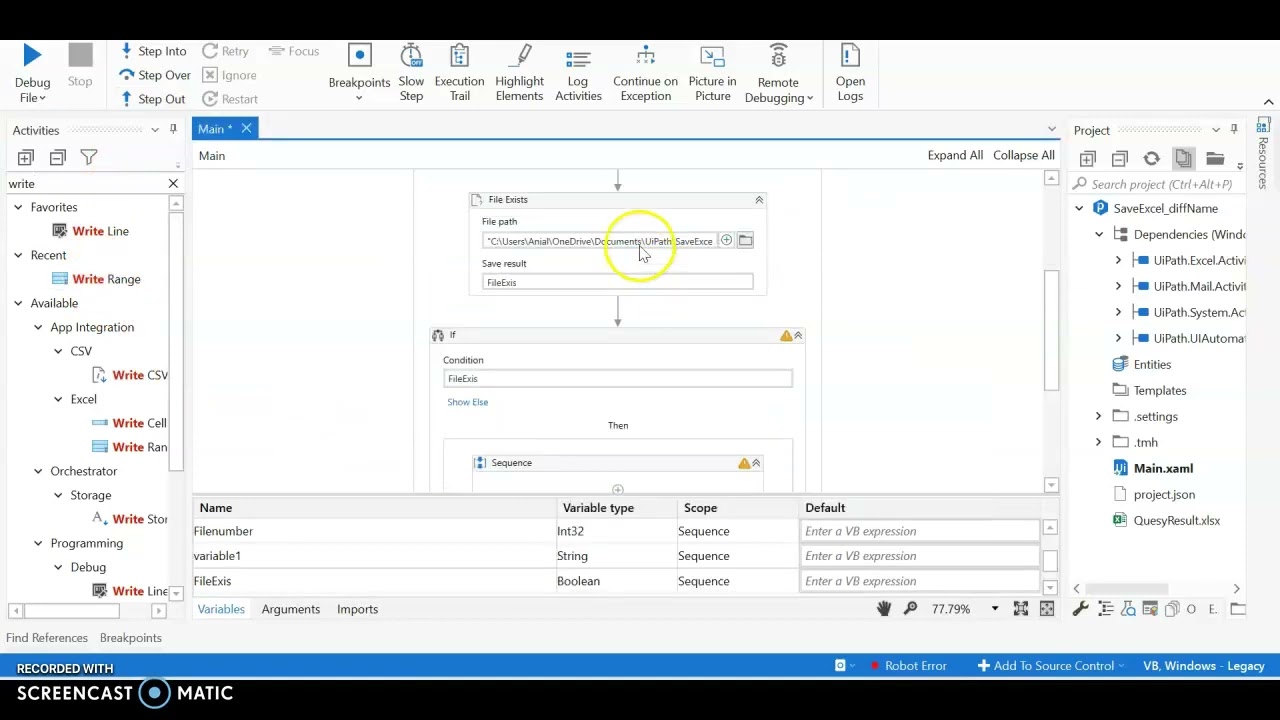The width and height of the screenshot is (1280, 720).
Task: Clear the activities search 'write' text
Action: [x=173, y=184]
